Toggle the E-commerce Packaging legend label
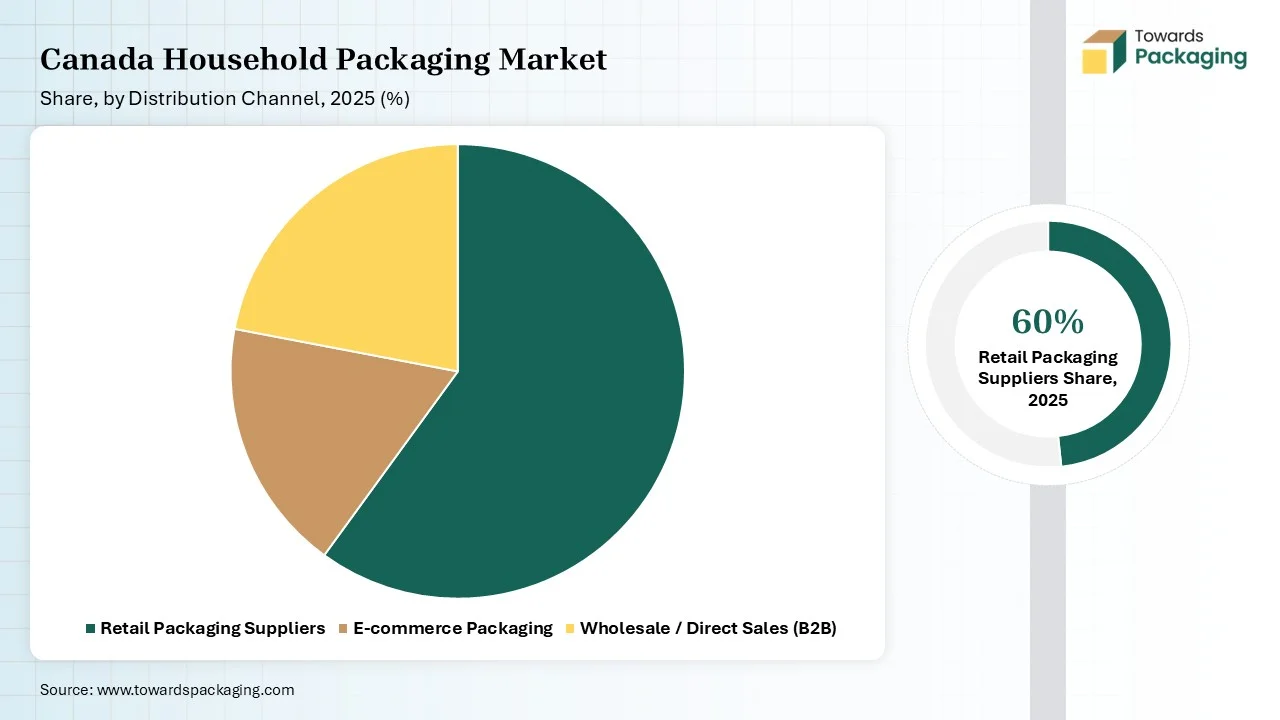 point(452,628)
